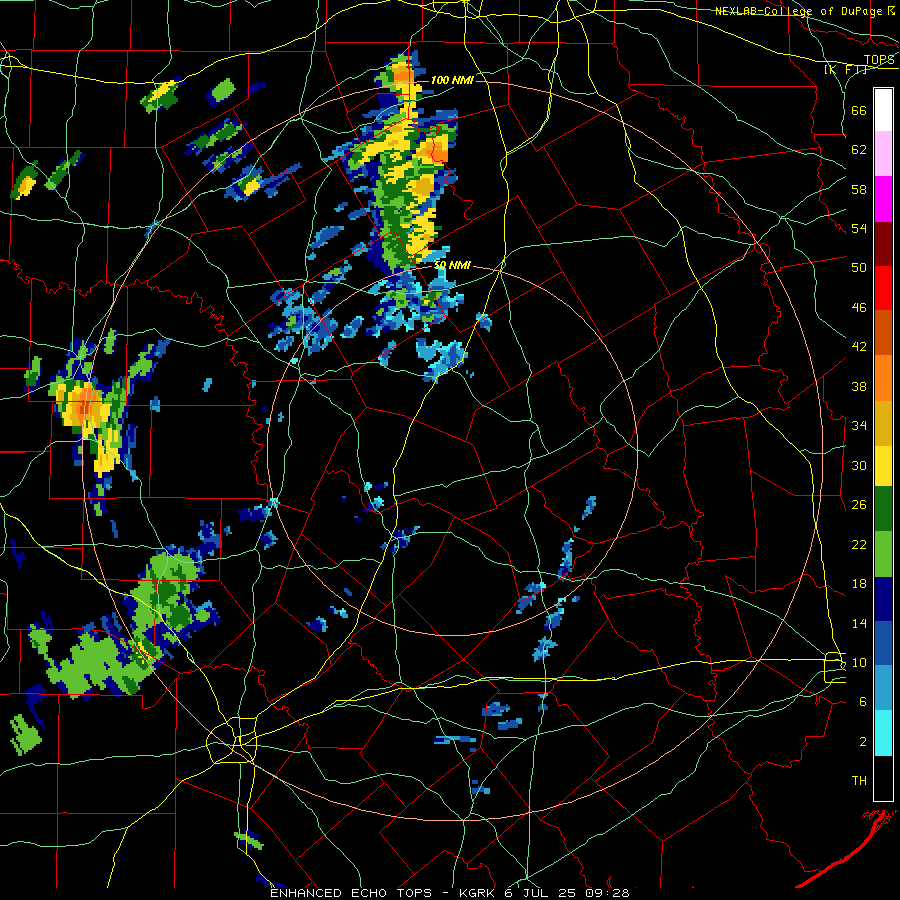This screenshot has height=900, width=900.
Task: Click the legend value 10
Action: [x=859, y=662]
